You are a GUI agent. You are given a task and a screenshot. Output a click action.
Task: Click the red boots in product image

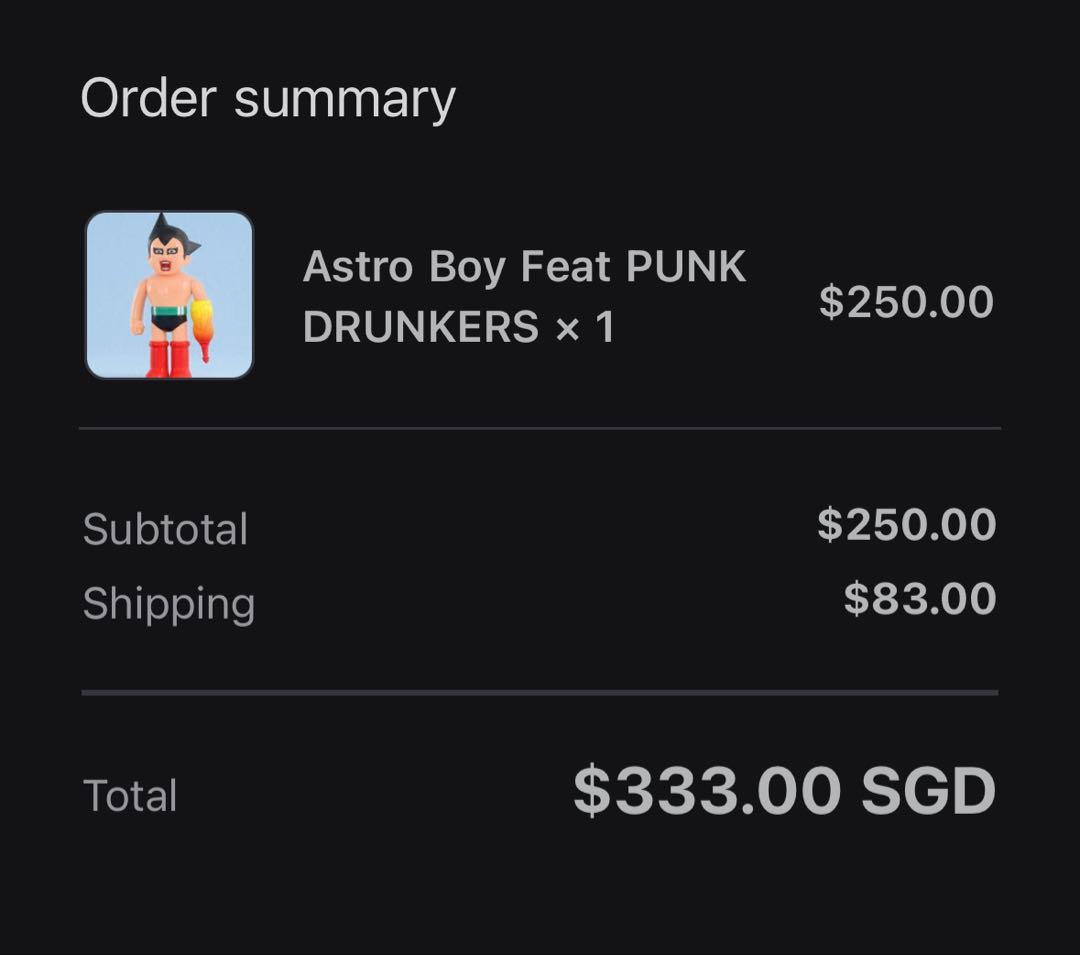click(168, 357)
